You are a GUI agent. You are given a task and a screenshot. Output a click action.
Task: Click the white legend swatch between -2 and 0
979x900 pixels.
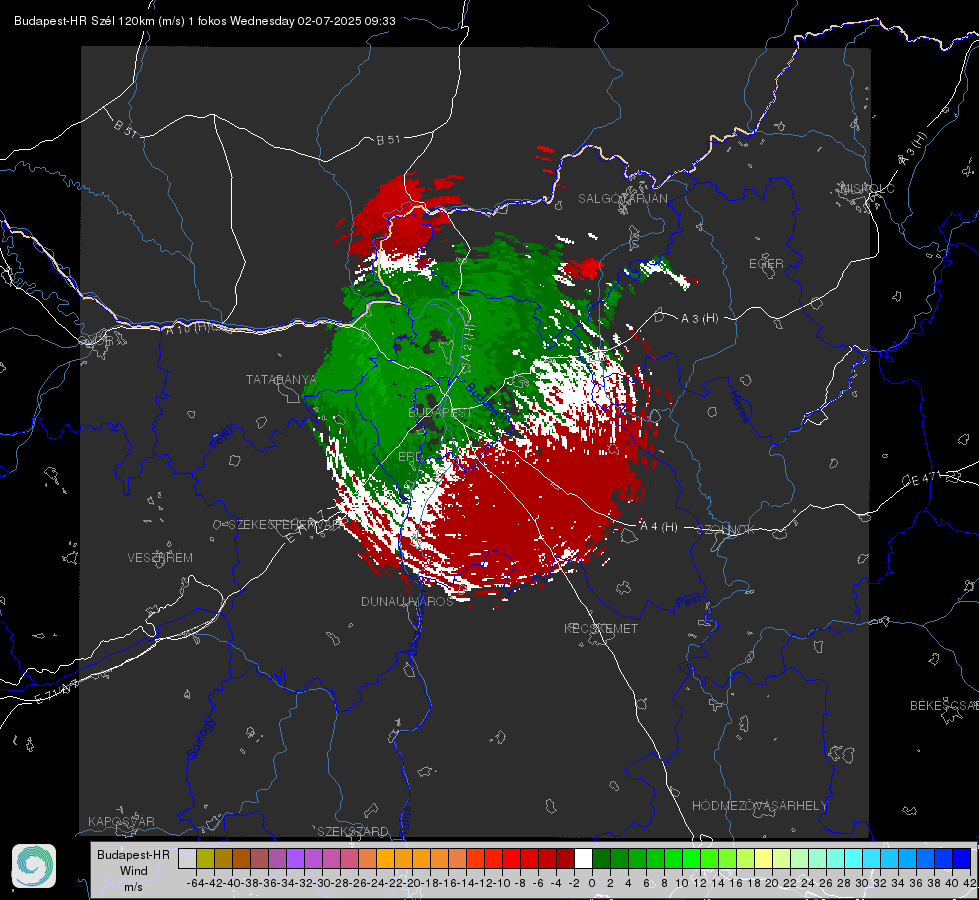[x=583, y=859]
